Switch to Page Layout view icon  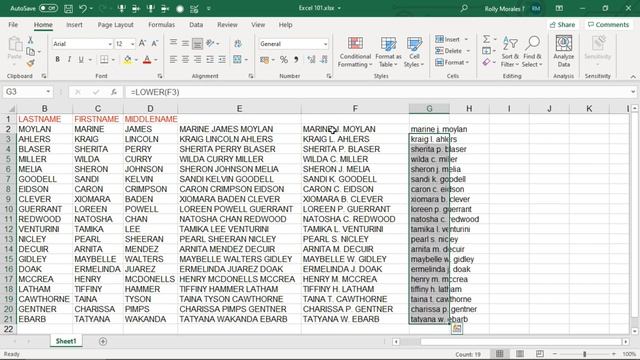pos(519,354)
